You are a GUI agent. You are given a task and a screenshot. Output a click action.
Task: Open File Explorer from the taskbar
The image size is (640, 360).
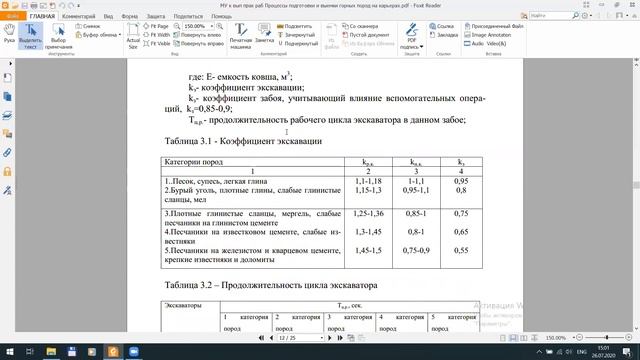(51, 351)
